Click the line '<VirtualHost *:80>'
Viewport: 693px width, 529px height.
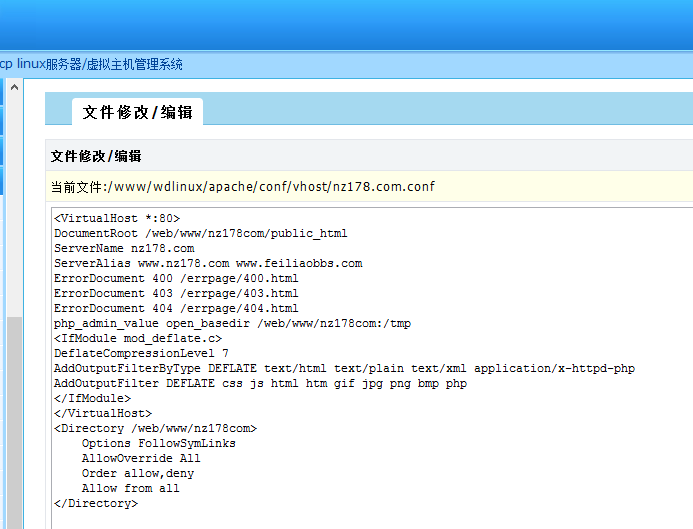click(x=117, y=218)
